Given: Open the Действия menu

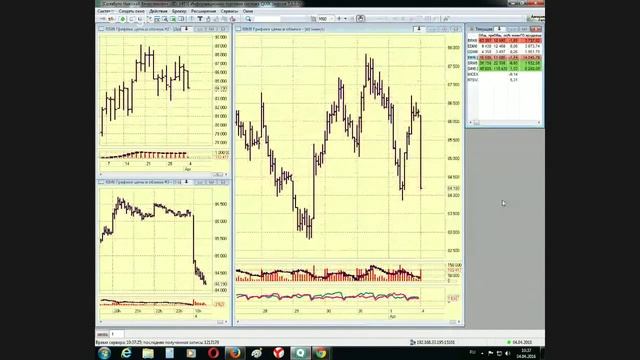Looking at the screenshot, I should pos(158,11).
